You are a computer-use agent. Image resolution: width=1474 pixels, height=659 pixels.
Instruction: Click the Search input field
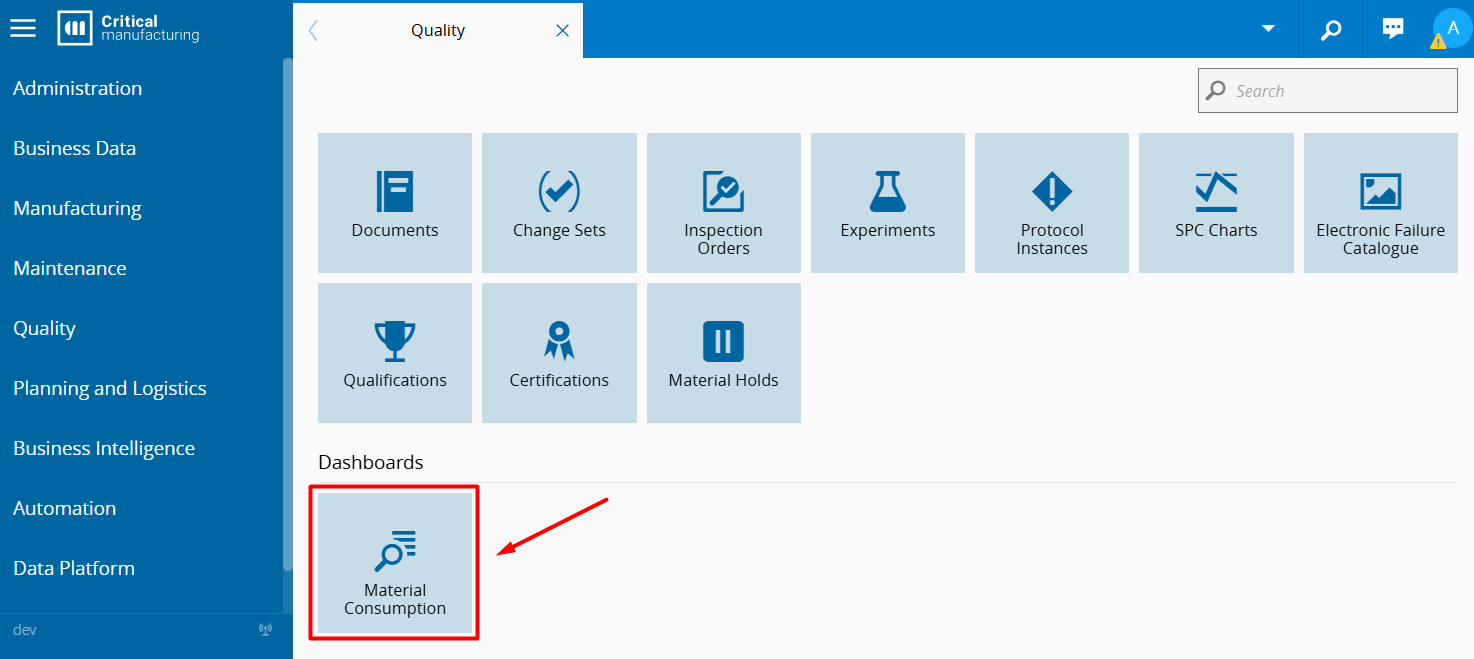(x=1340, y=91)
